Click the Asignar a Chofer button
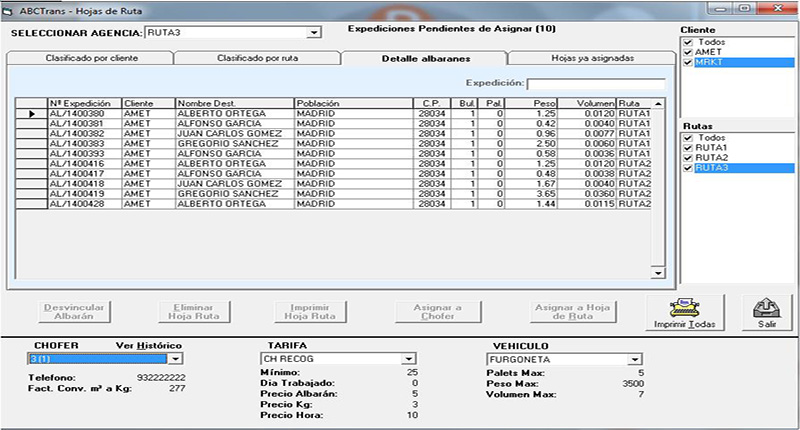 tap(438, 312)
